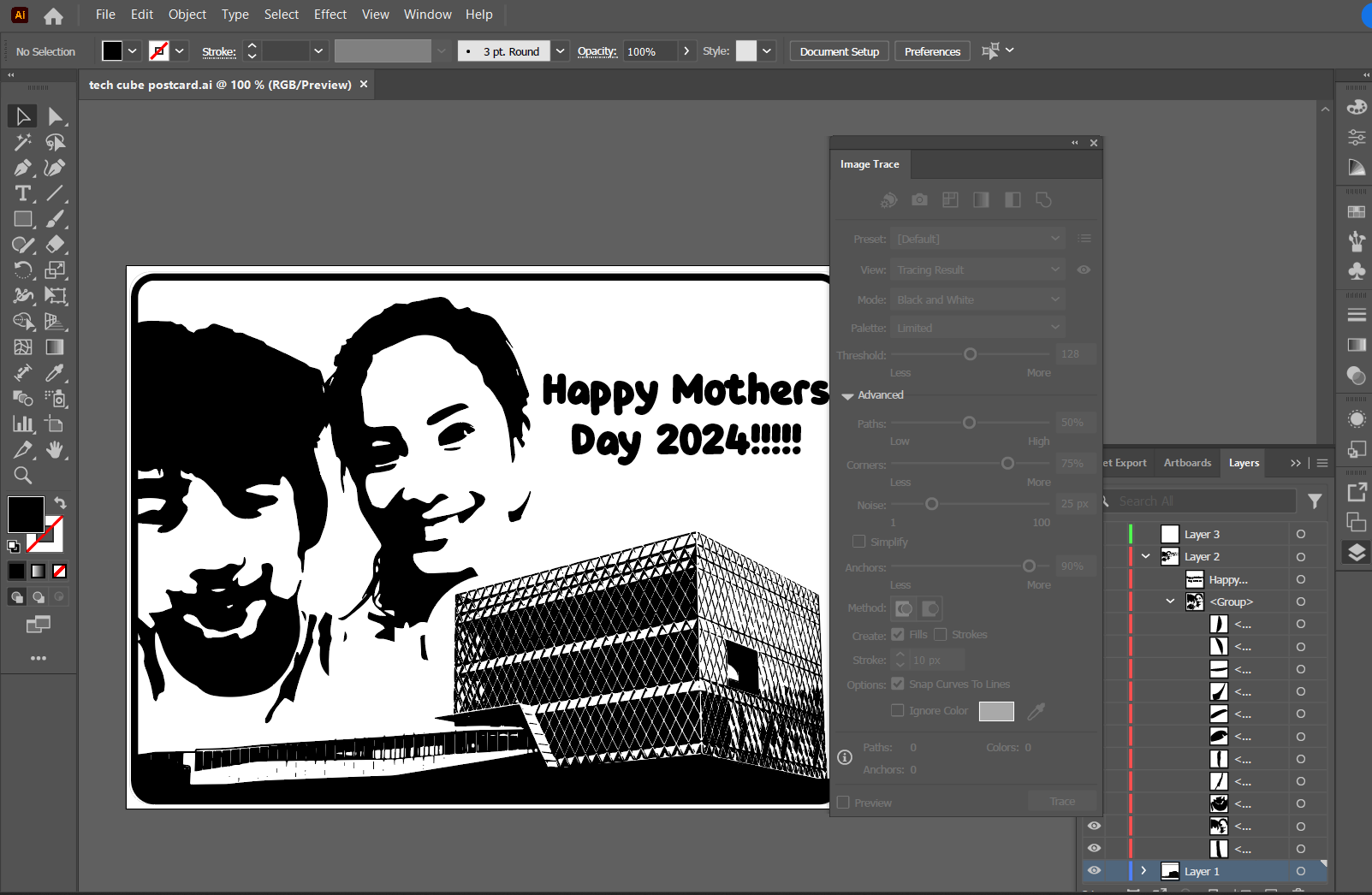Click the Document Setup button

point(840,51)
